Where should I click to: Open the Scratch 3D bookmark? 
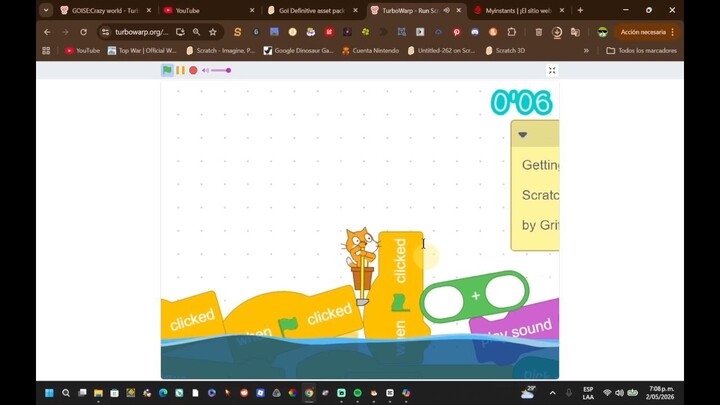tap(505, 51)
